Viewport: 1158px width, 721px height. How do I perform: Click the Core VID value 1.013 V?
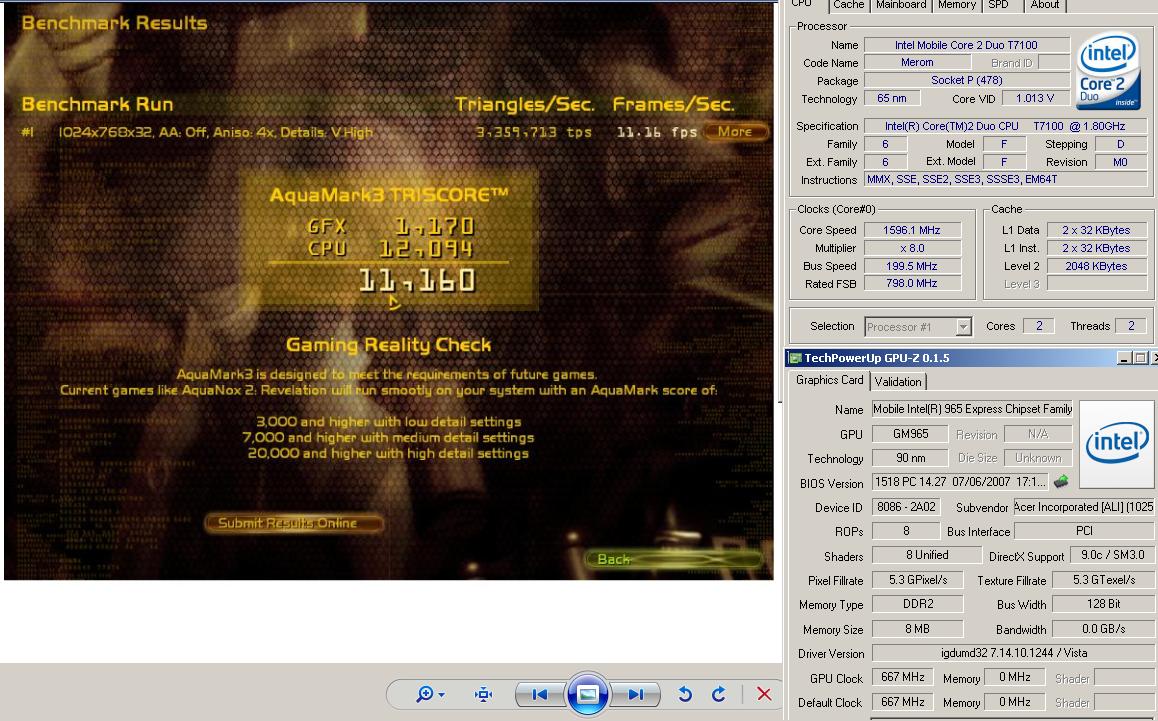(x=1035, y=98)
